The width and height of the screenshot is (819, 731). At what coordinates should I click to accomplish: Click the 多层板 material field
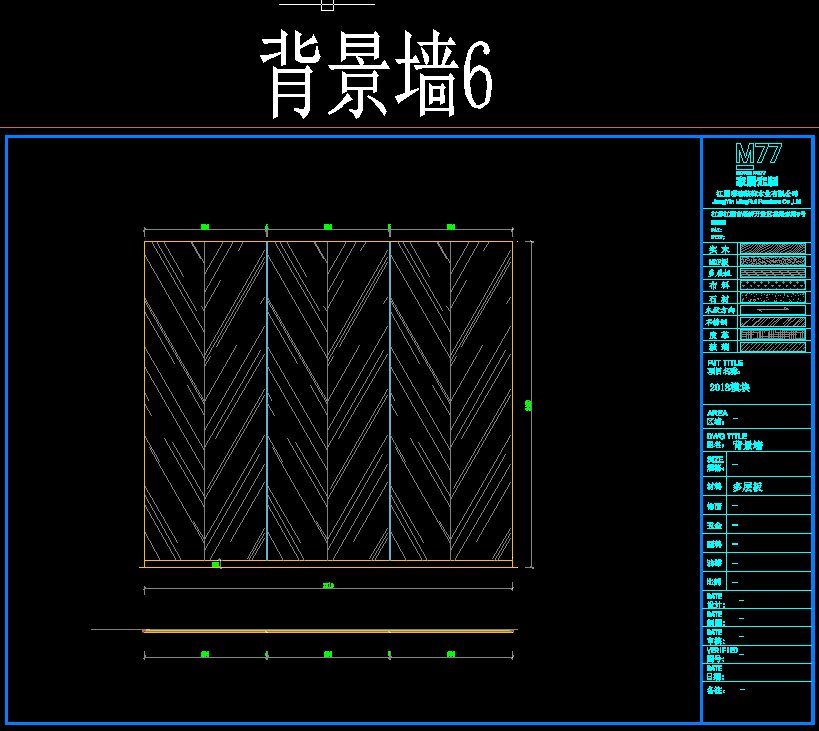click(x=747, y=487)
